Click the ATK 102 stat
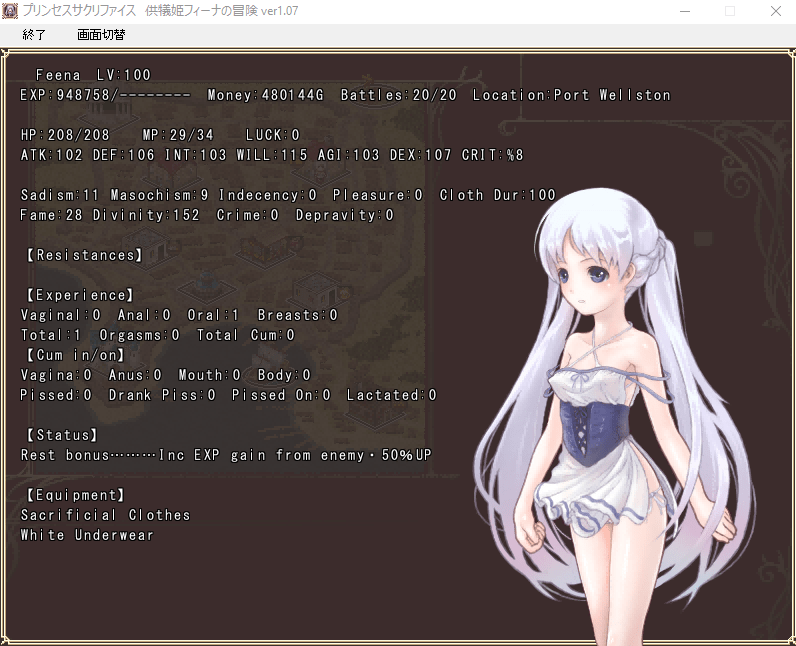The image size is (796, 646). (x=54, y=155)
